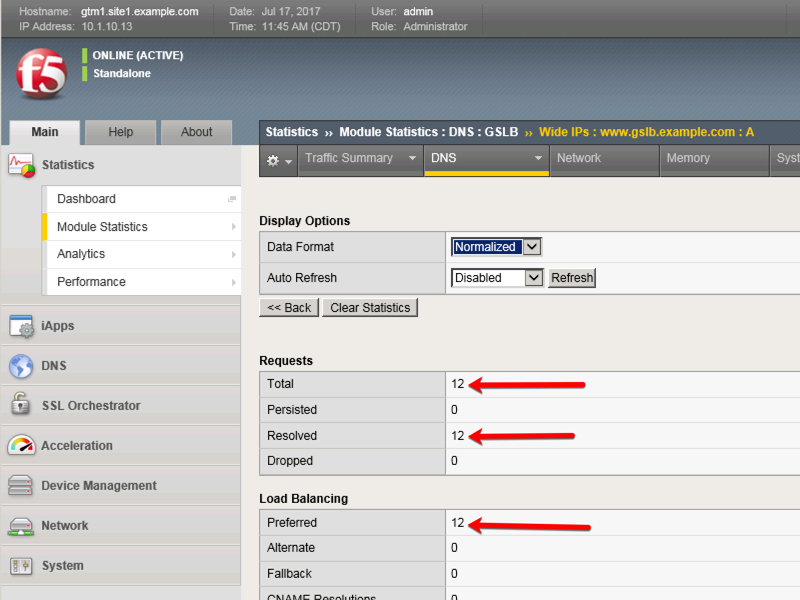Click the Preferred load balancing value 12
800x600 pixels.
[x=458, y=523]
